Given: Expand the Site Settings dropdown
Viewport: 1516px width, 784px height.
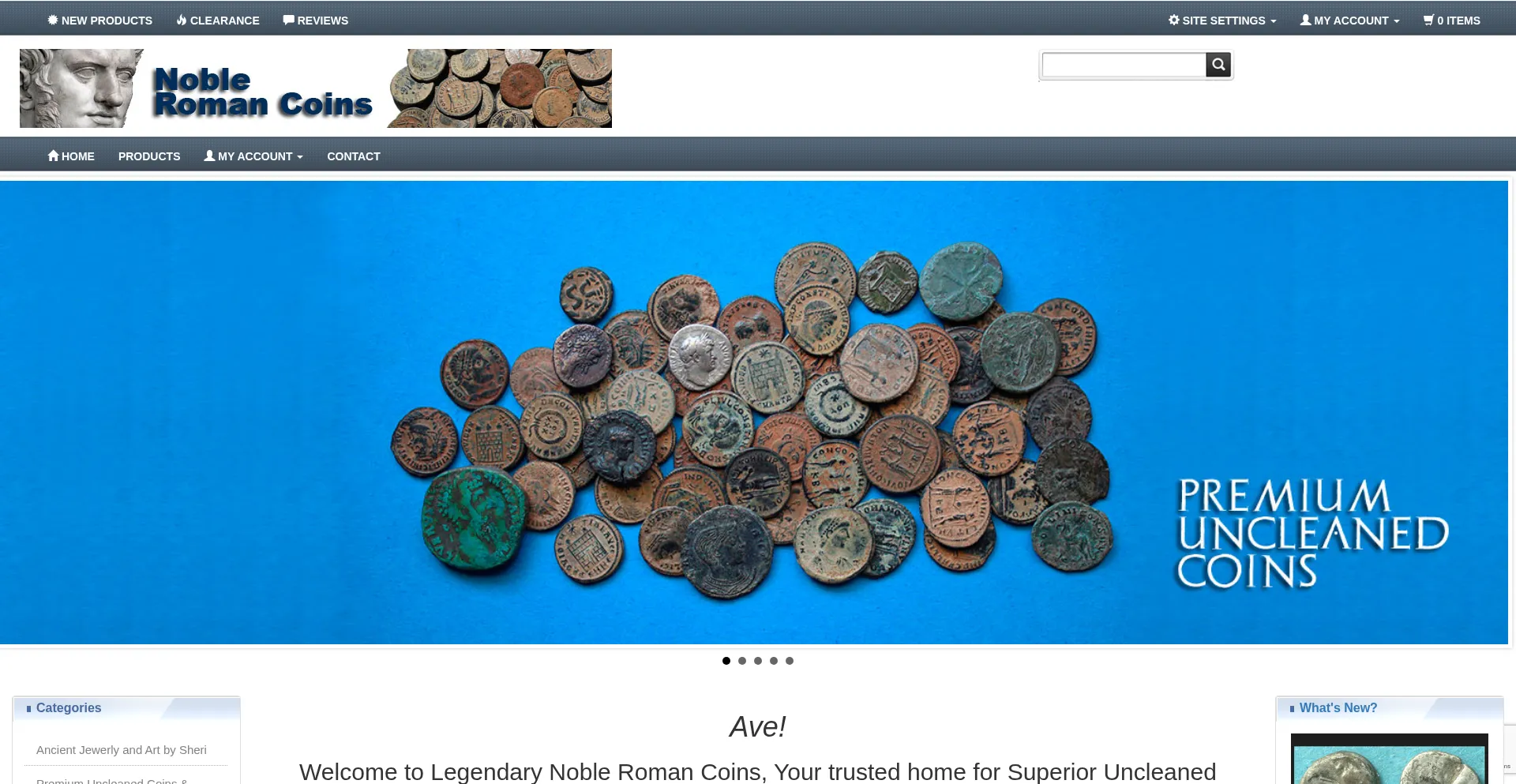Looking at the screenshot, I should pyautogui.click(x=1222, y=21).
